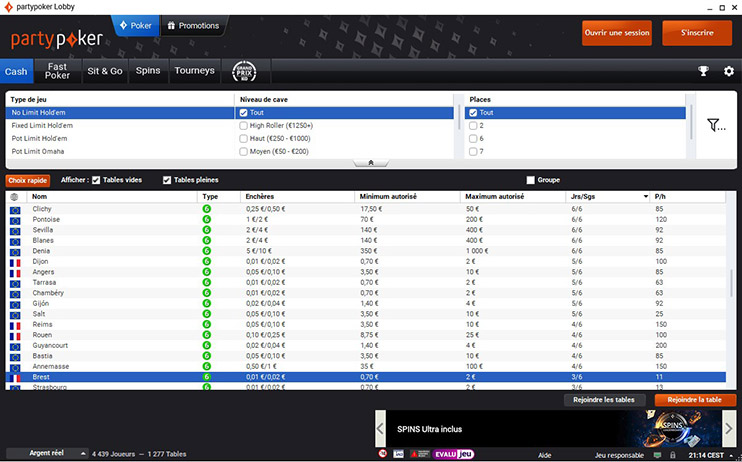
Task: Collapse the filter panel chevron
Action: pyautogui.click(x=371, y=162)
